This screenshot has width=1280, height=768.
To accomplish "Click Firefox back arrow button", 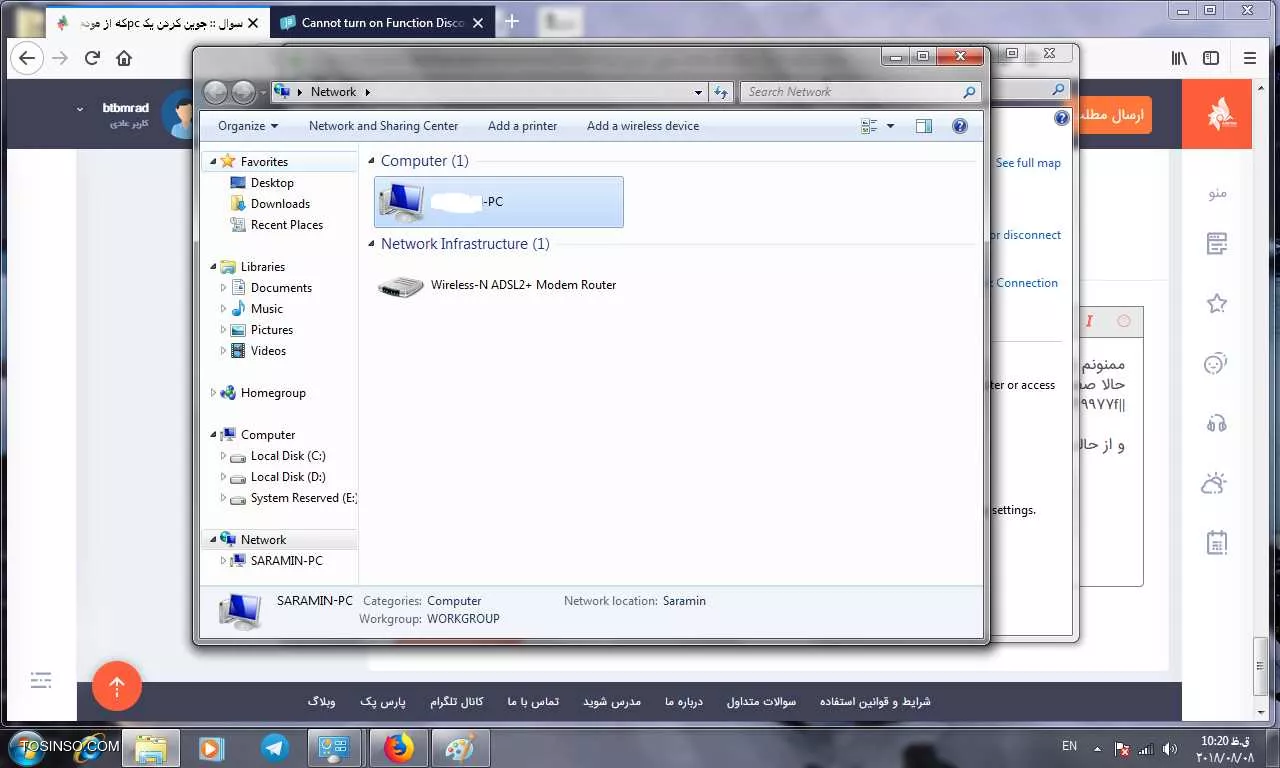I will pos(27,58).
